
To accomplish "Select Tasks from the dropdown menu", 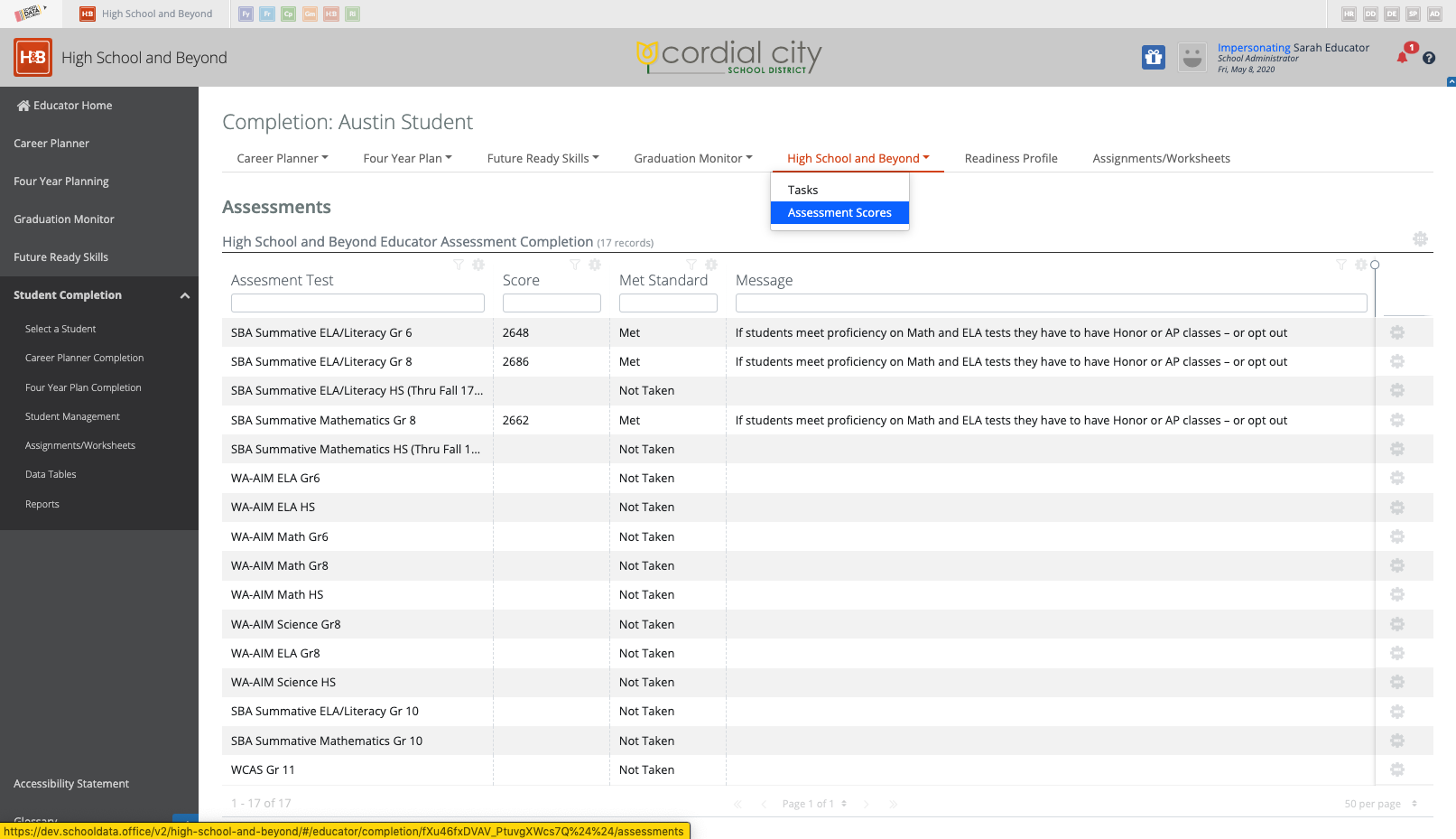I will point(839,190).
